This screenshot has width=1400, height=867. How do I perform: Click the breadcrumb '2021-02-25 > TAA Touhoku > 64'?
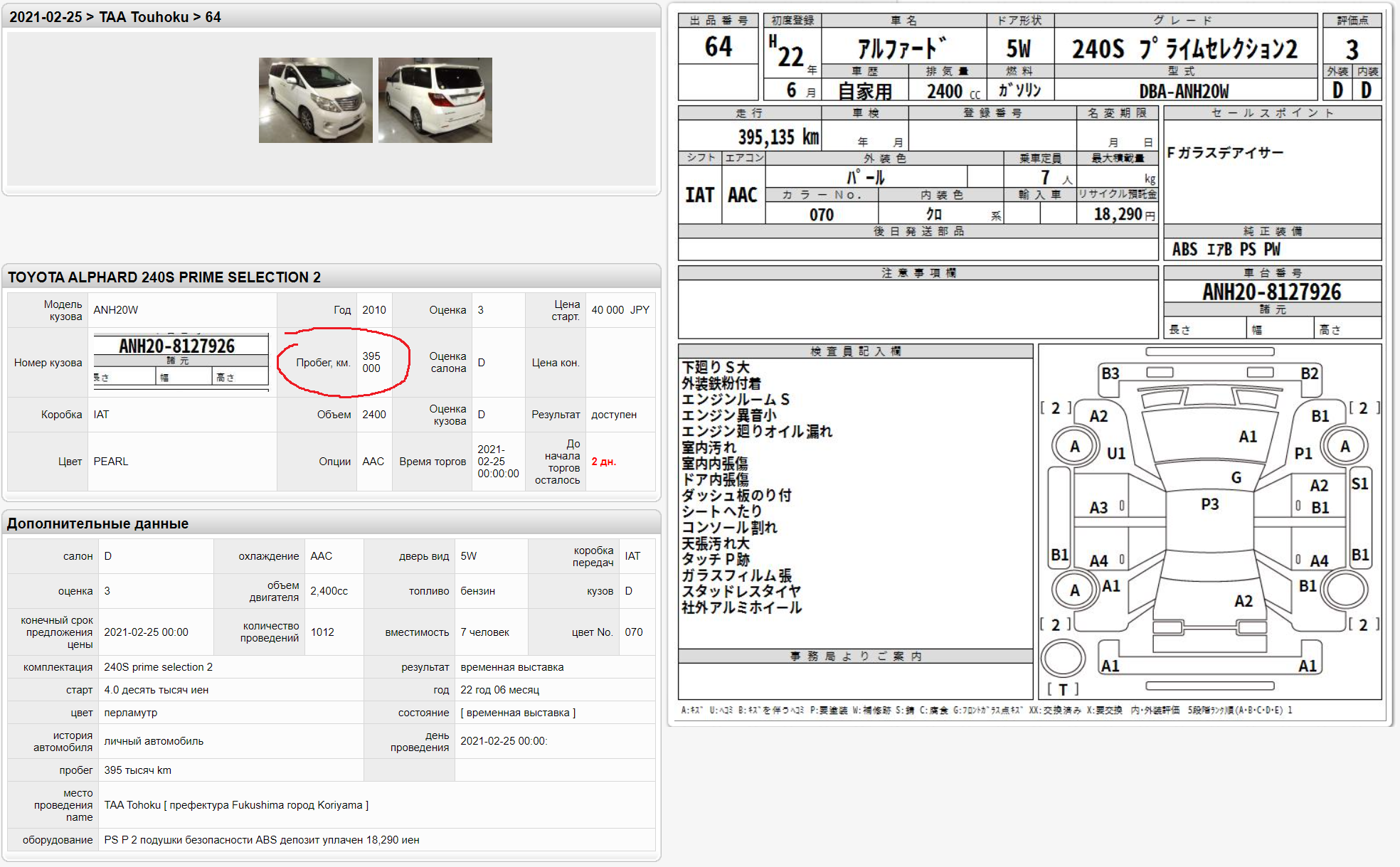pos(115,17)
